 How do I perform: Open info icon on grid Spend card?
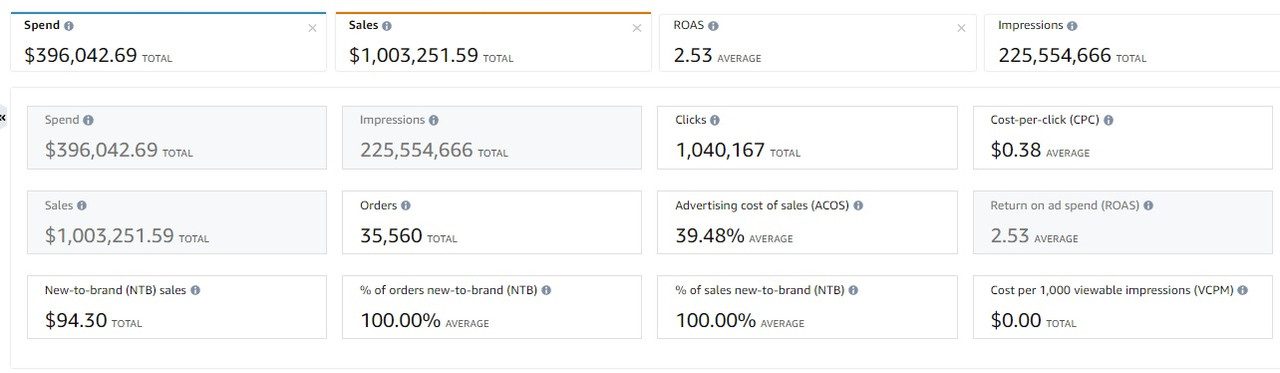tap(88, 120)
